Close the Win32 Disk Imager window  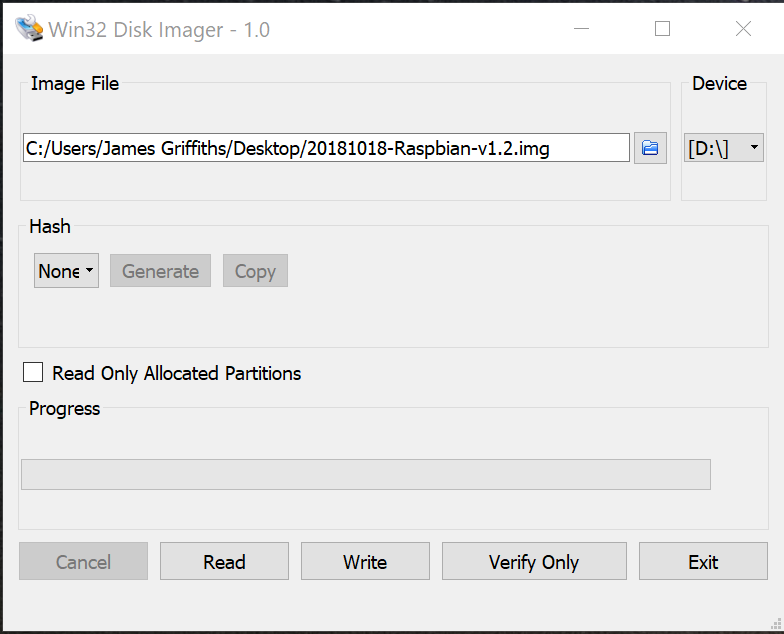744,28
